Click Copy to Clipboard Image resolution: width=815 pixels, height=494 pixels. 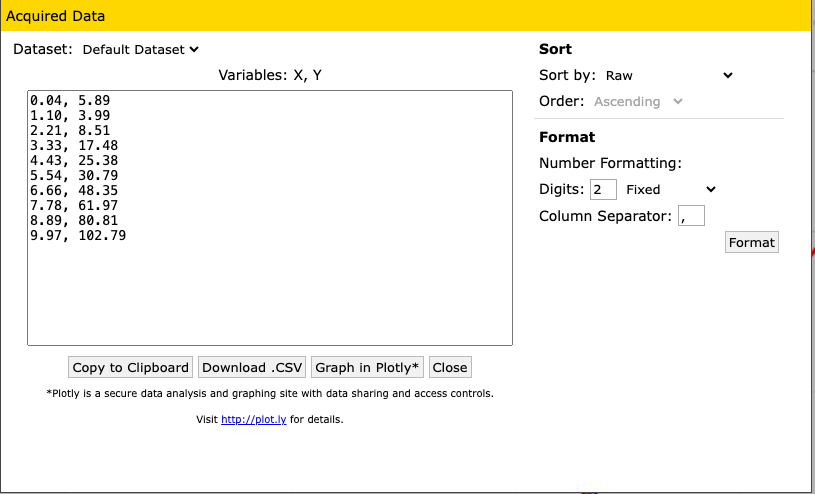[x=130, y=367]
